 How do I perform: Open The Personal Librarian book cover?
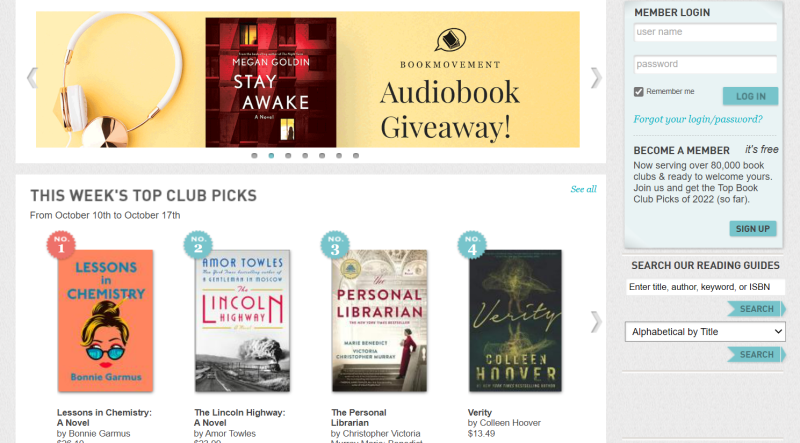[379, 320]
